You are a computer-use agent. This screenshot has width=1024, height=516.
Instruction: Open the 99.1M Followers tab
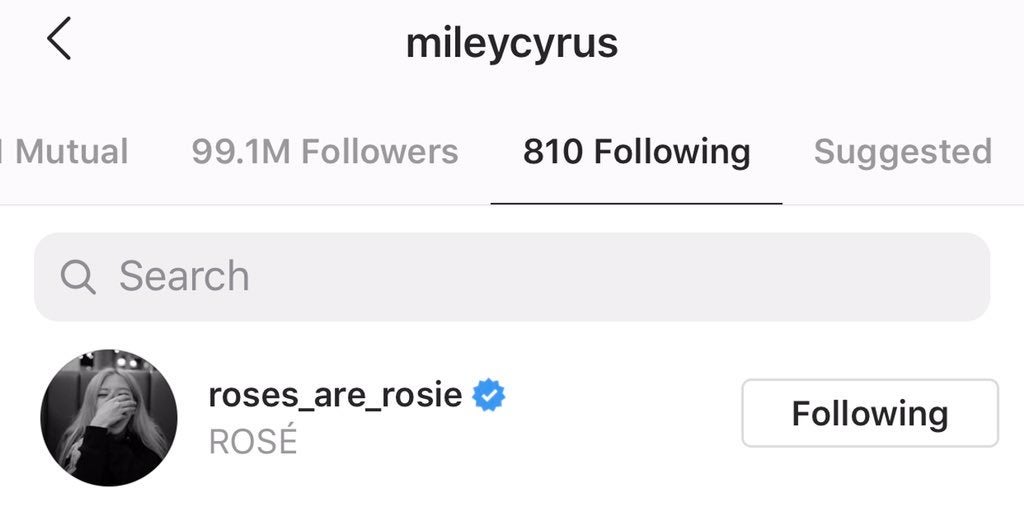tap(325, 152)
